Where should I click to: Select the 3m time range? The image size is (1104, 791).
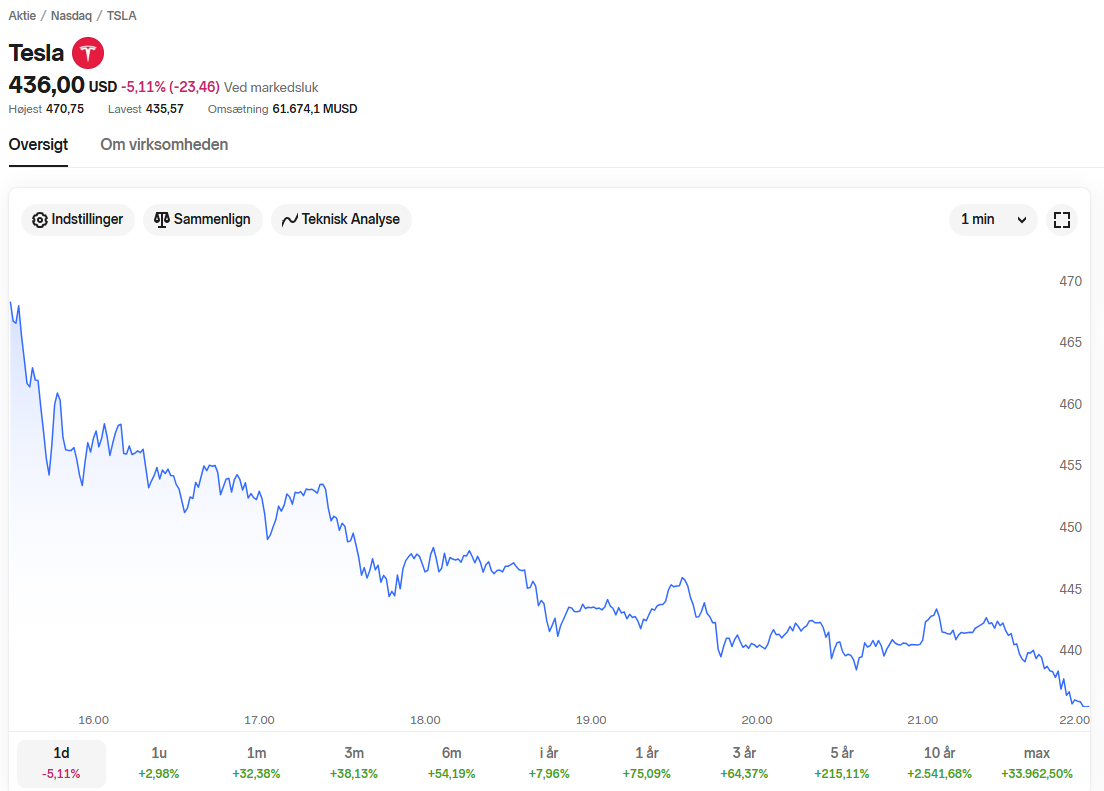click(x=354, y=763)
